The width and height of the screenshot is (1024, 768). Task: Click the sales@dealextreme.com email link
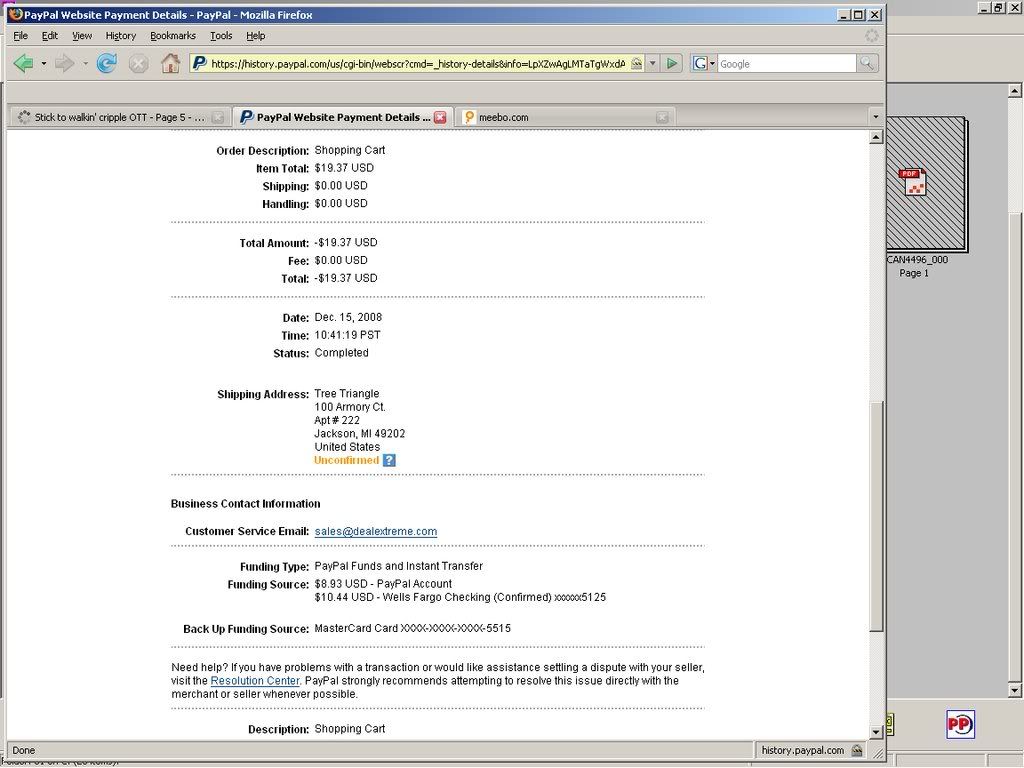click(376, 532)
